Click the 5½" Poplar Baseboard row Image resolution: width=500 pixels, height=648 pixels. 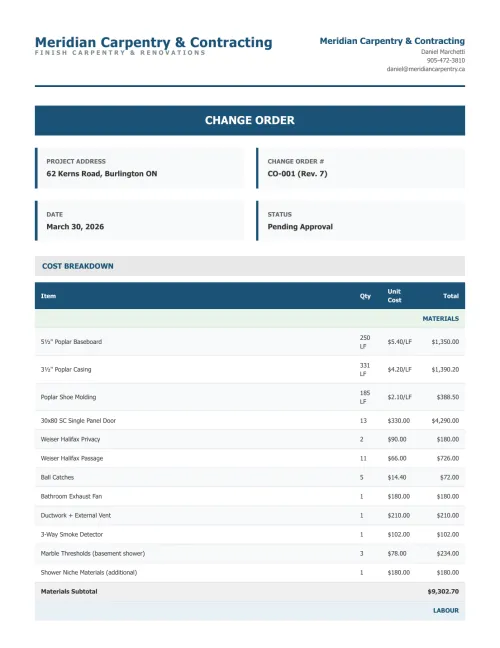point(250,342)
